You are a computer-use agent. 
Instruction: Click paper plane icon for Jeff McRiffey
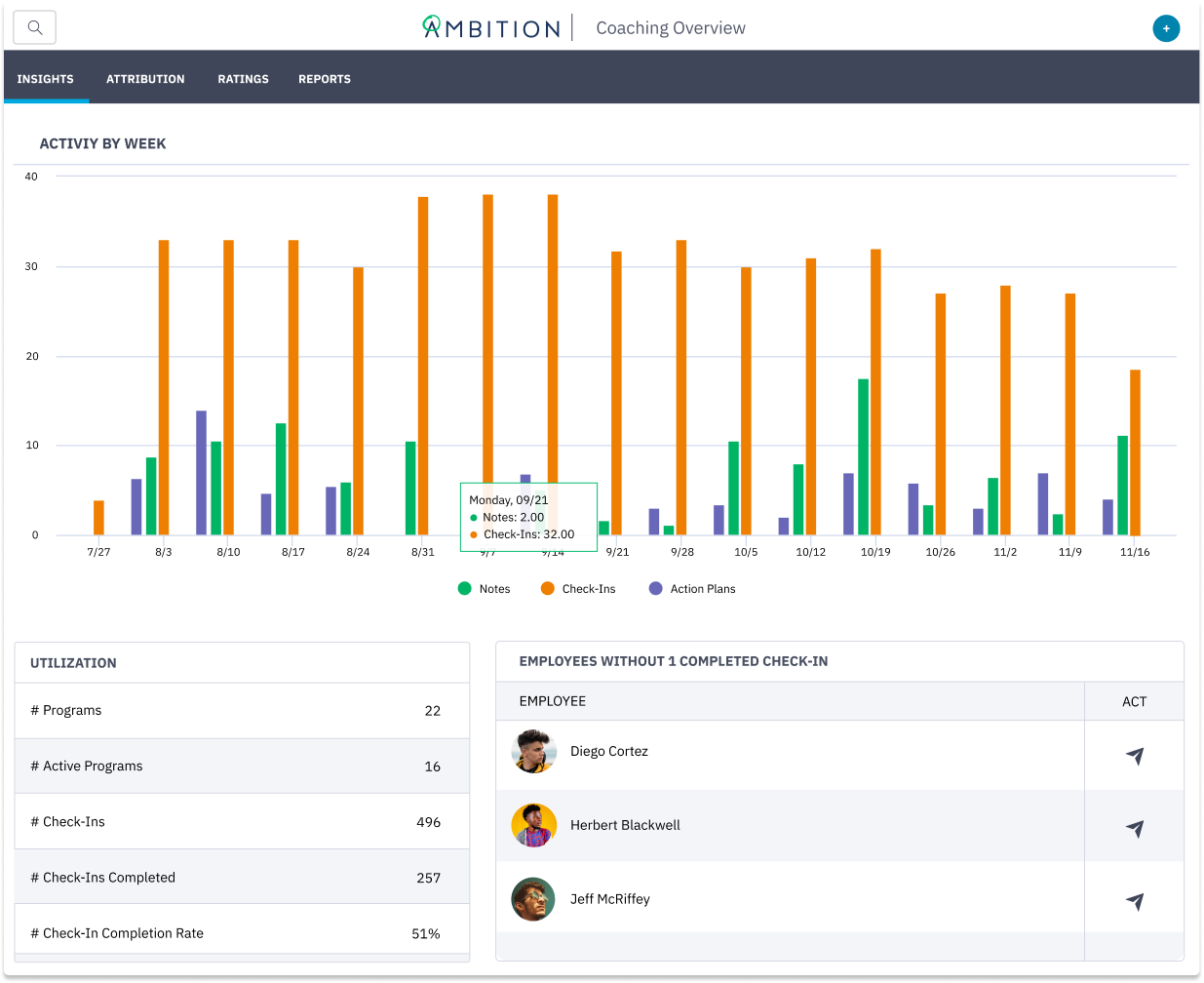coord(1134,901)
